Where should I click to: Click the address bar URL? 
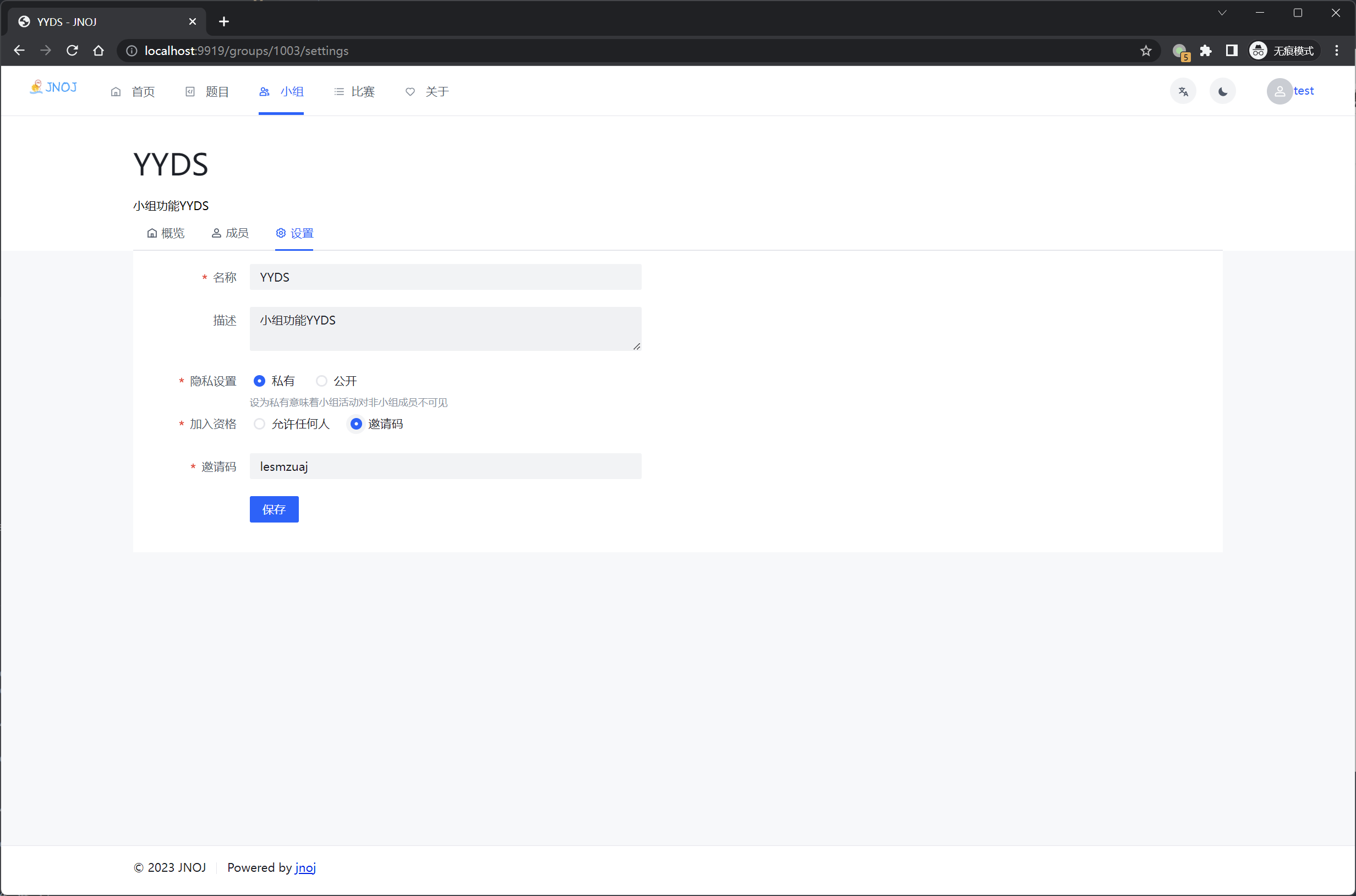[x=247, y=51]
